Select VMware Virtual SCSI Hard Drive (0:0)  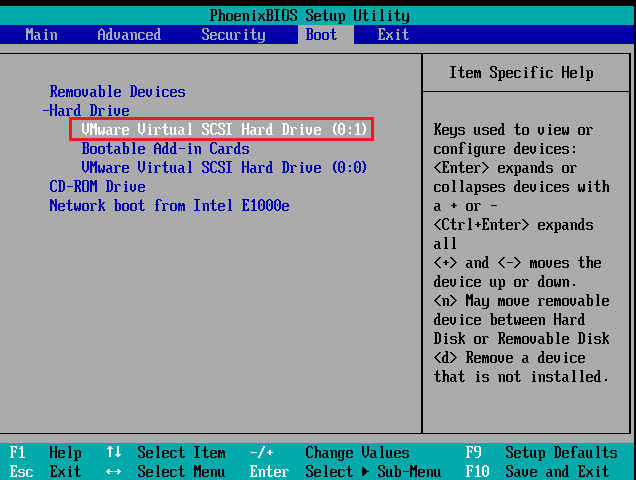pyautogui.click(x=224, y=168)
